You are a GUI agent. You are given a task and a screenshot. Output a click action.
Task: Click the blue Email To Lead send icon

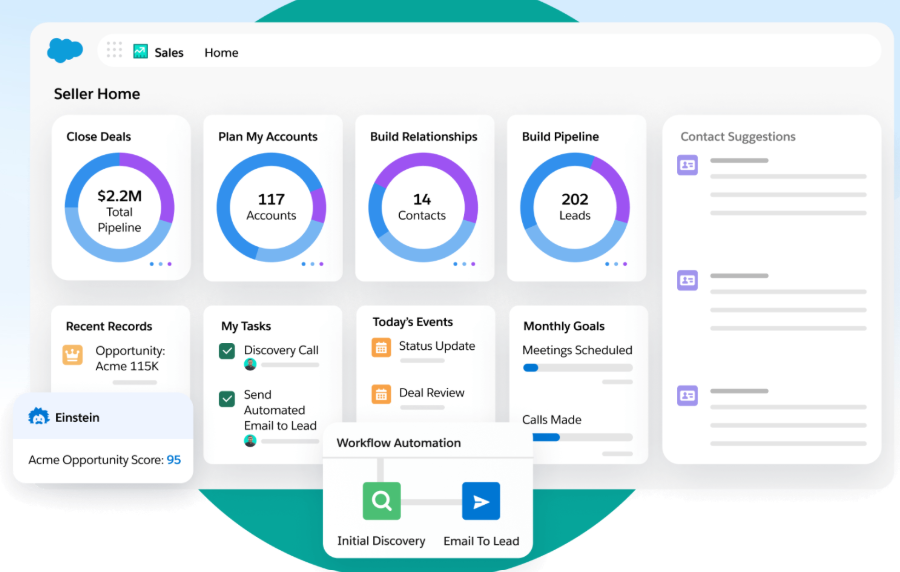click(x=481, y=501)
